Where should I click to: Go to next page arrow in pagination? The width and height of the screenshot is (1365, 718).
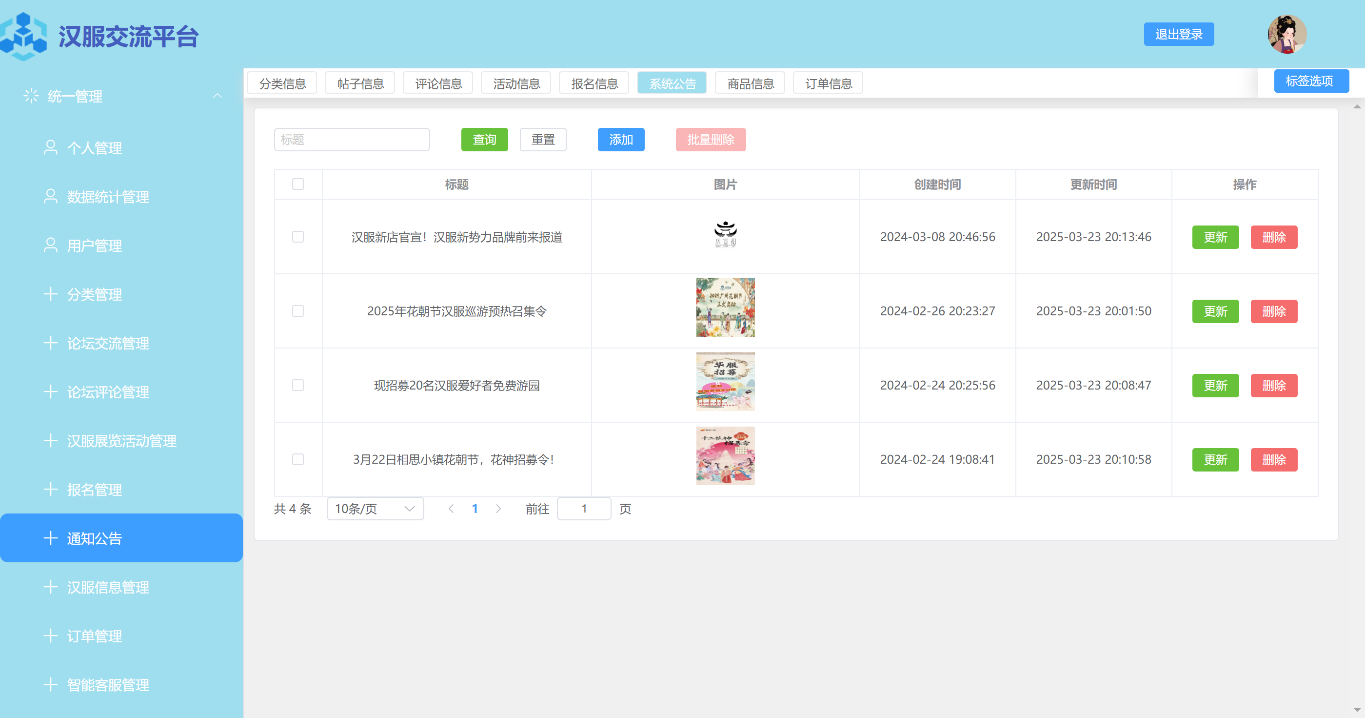(x=498, y=509)
